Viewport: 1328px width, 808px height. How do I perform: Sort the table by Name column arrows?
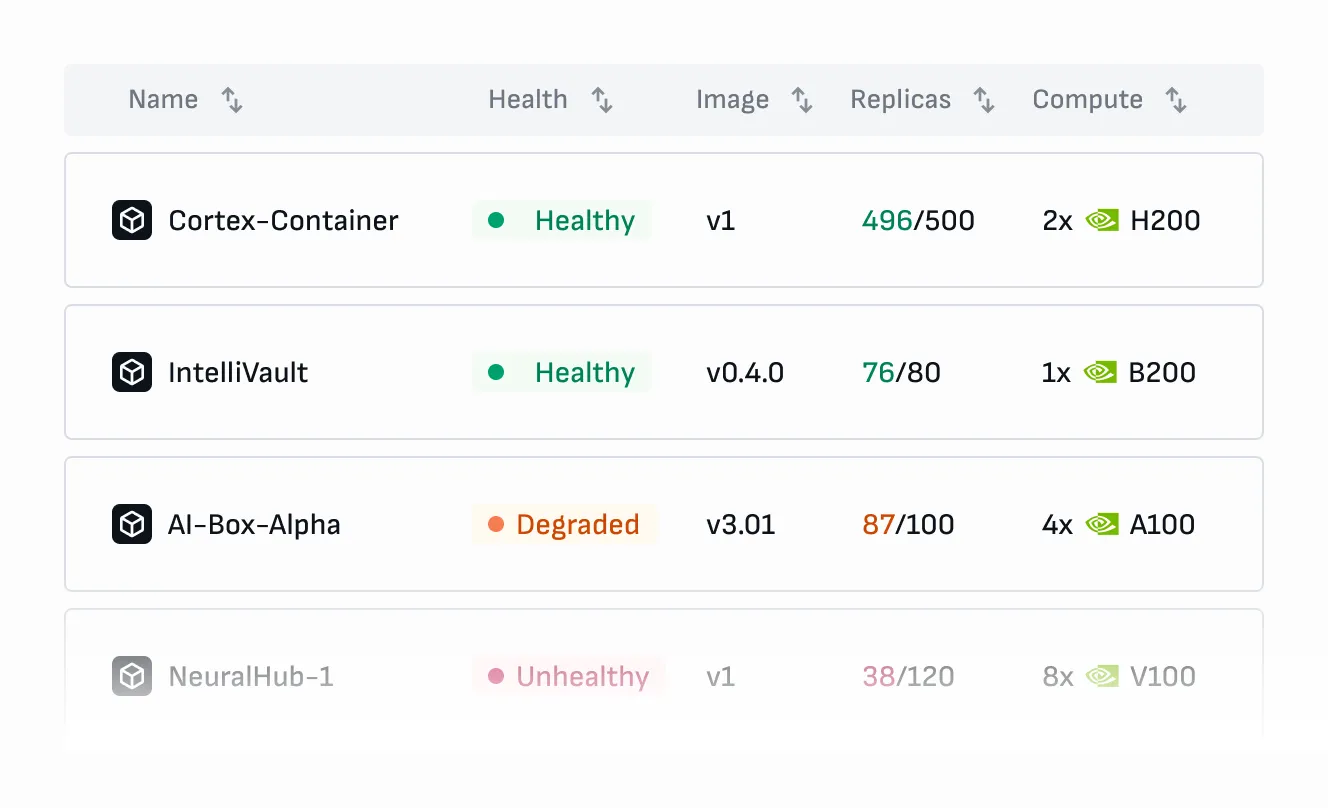232,100
